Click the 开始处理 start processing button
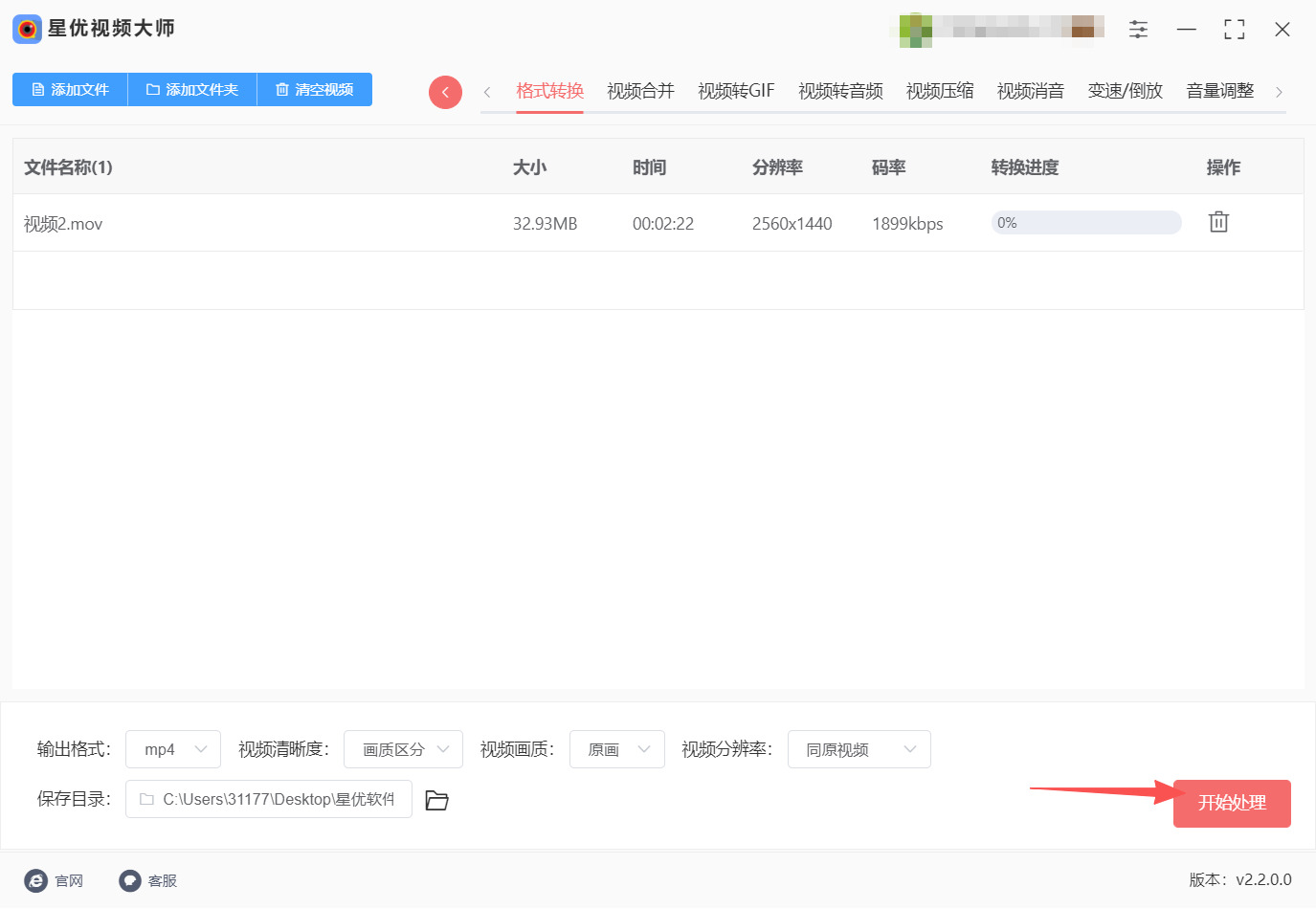Image resolution: width=1316 pixels, height=909 pixels. click(1232, 804)
